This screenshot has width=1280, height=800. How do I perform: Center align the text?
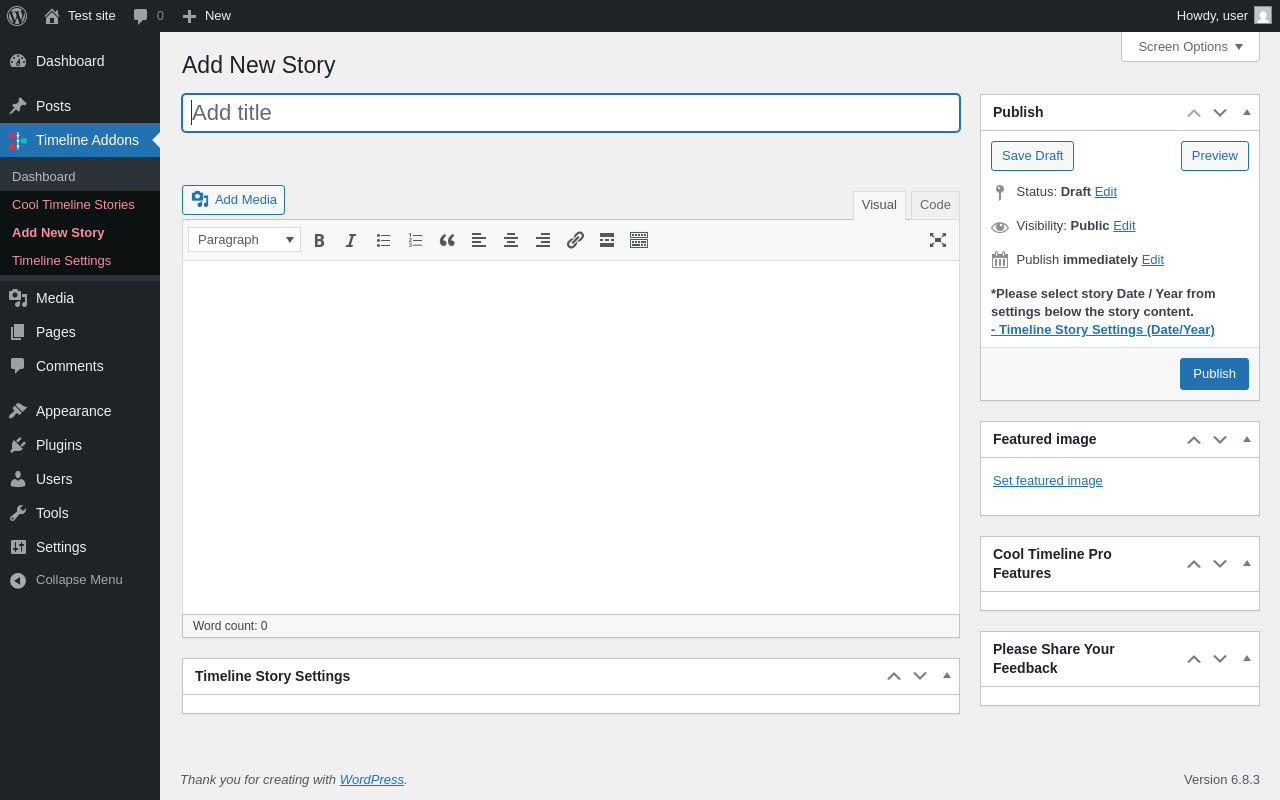(511, 240)
